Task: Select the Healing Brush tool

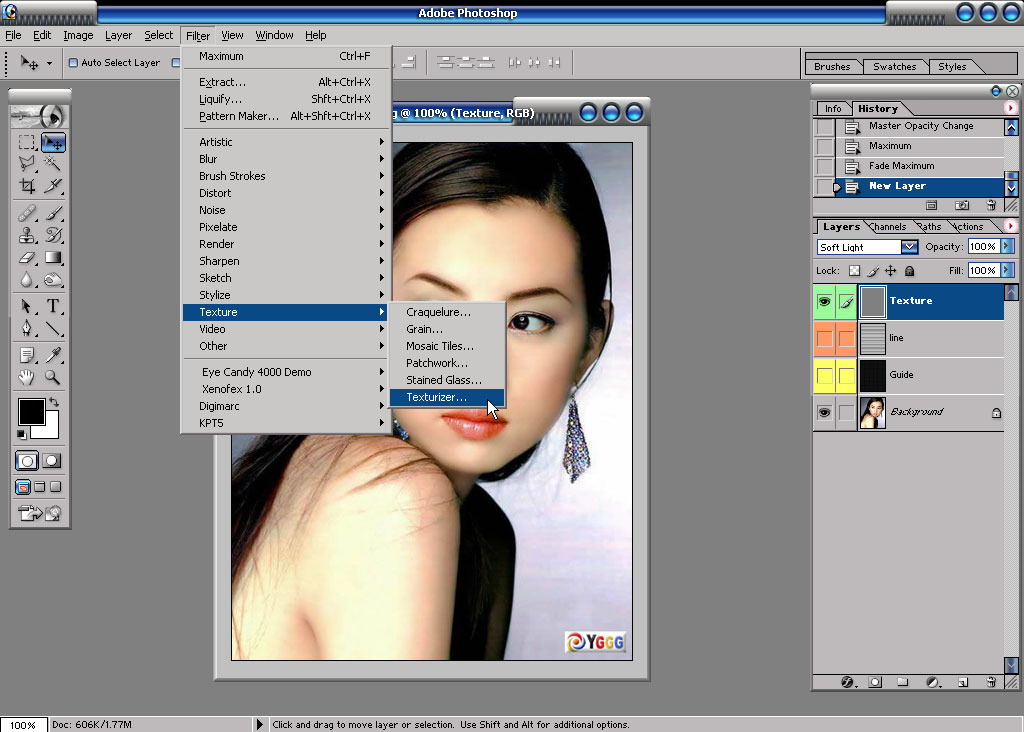Action: (27, 213)
